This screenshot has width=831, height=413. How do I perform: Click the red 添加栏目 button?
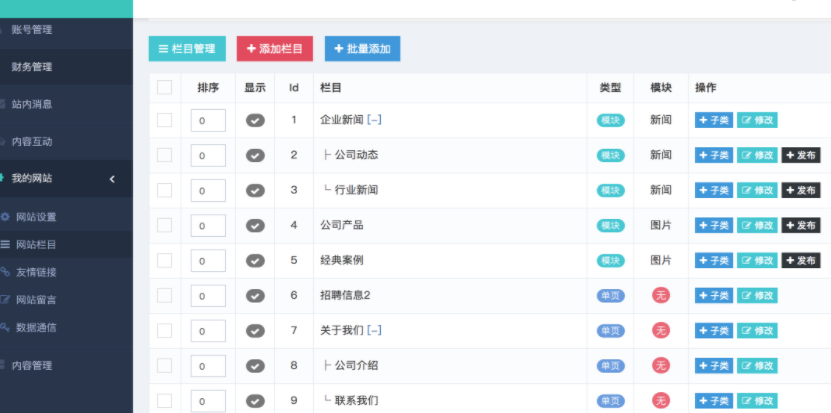click(275, 49)
